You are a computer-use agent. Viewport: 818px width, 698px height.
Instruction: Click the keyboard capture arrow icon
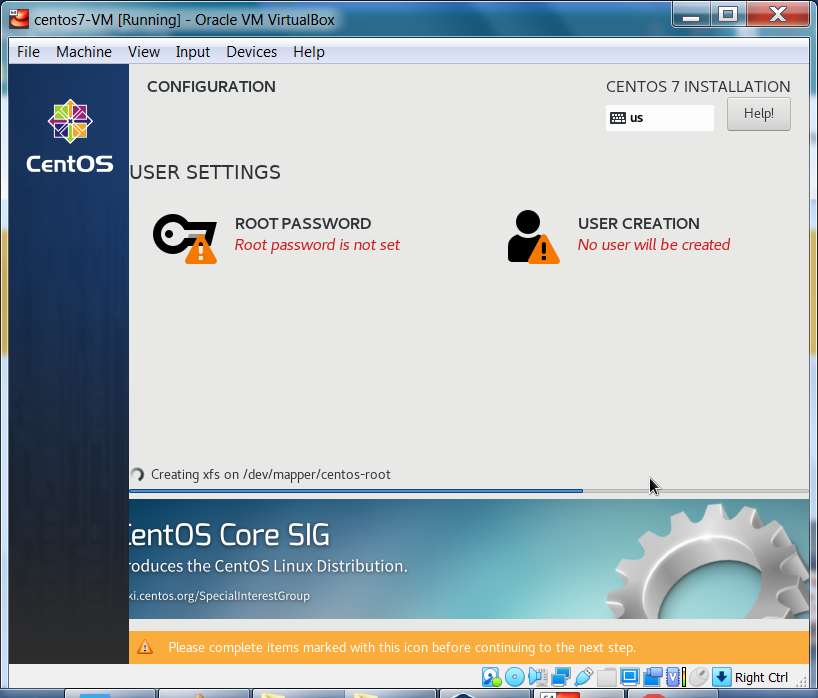tap(721, 677)
